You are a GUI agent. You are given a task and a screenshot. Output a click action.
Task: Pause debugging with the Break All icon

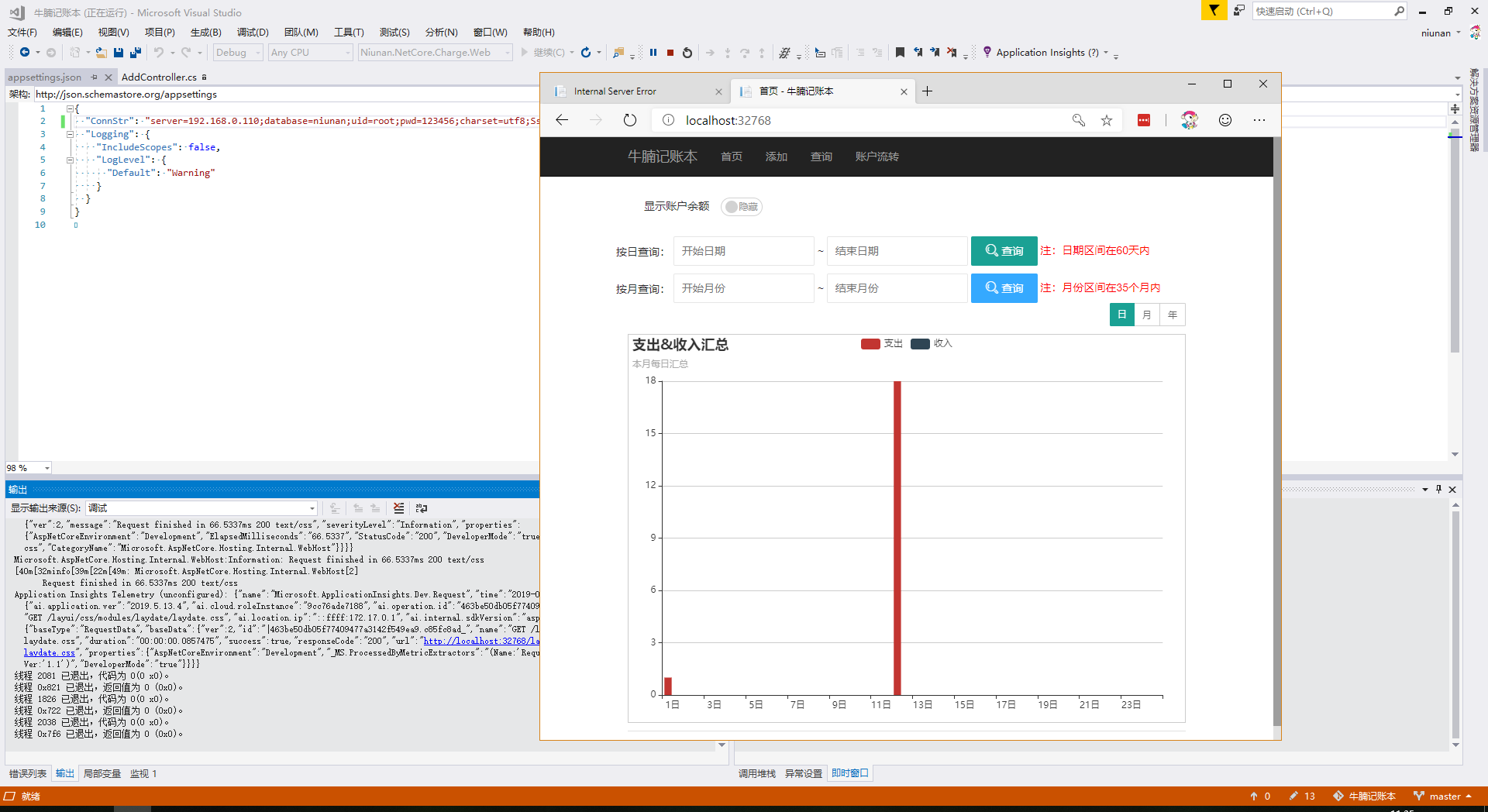(653, 53)
